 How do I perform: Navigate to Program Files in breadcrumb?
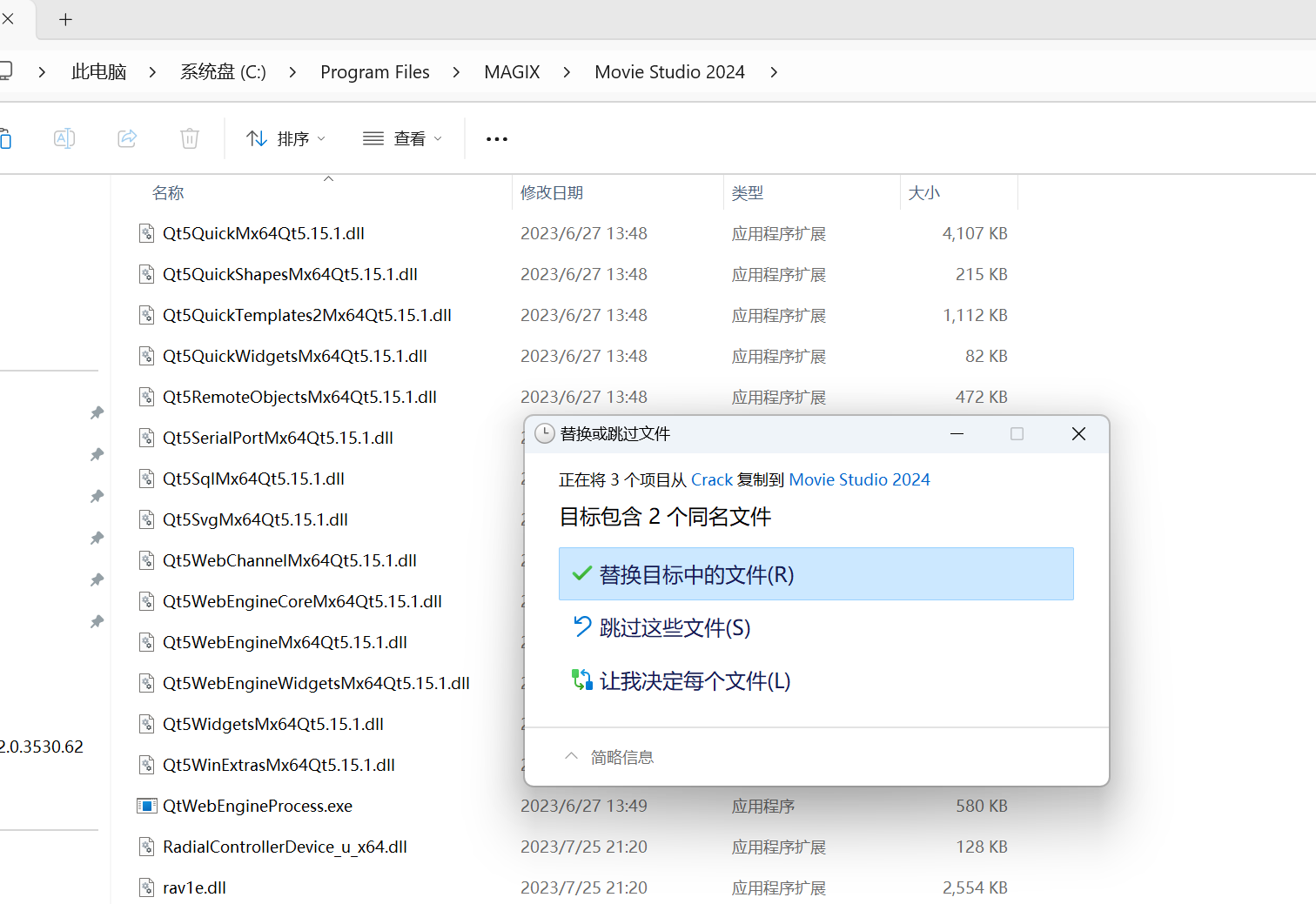pos(374,72)
